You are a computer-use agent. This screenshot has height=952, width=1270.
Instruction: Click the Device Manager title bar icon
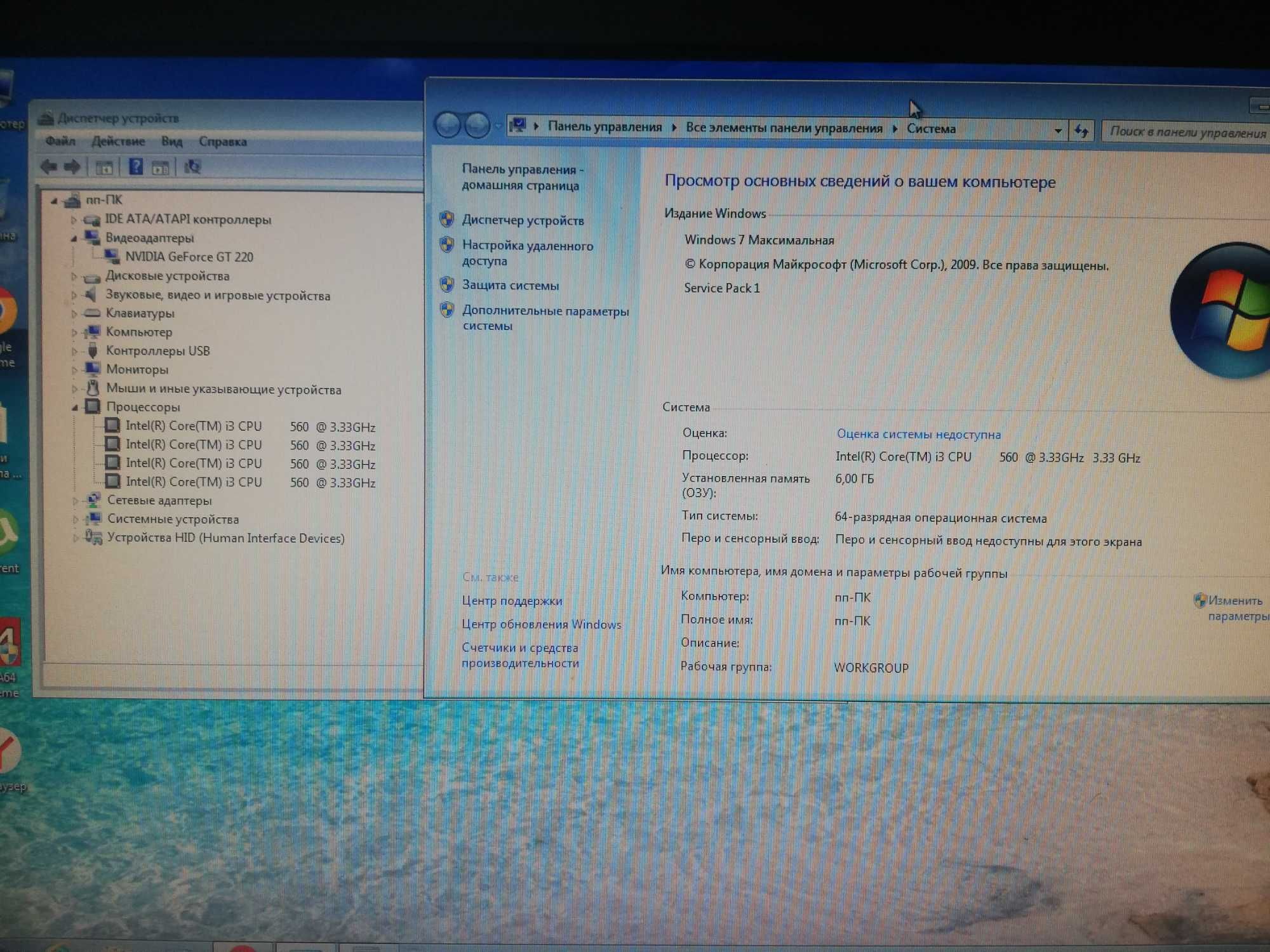tap(45, 117)
